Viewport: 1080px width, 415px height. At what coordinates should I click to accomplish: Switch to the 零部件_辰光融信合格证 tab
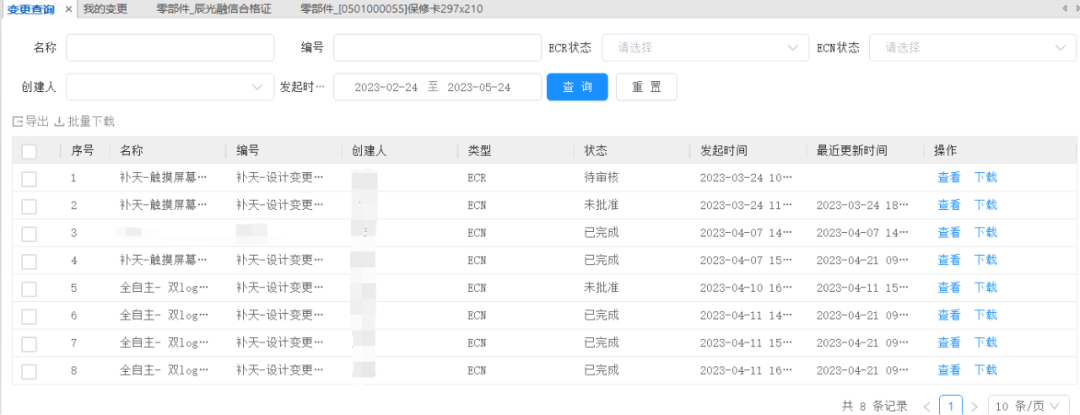point(214,8)
